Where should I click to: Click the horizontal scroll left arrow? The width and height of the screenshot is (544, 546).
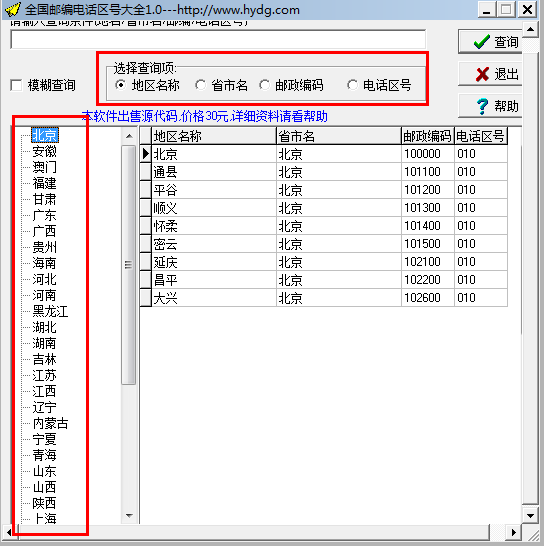[x=9, y=532]
